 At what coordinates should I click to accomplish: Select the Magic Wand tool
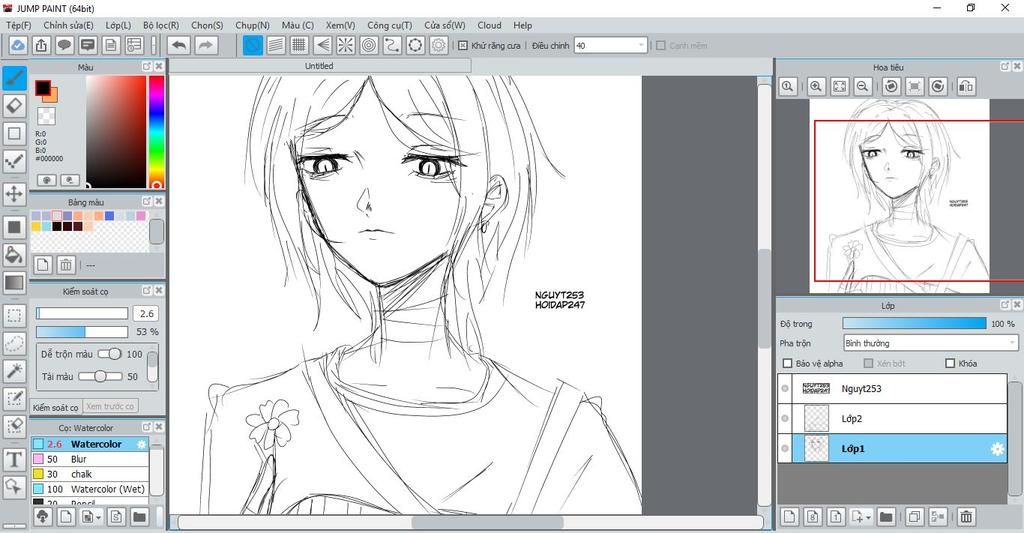point(14,371)
